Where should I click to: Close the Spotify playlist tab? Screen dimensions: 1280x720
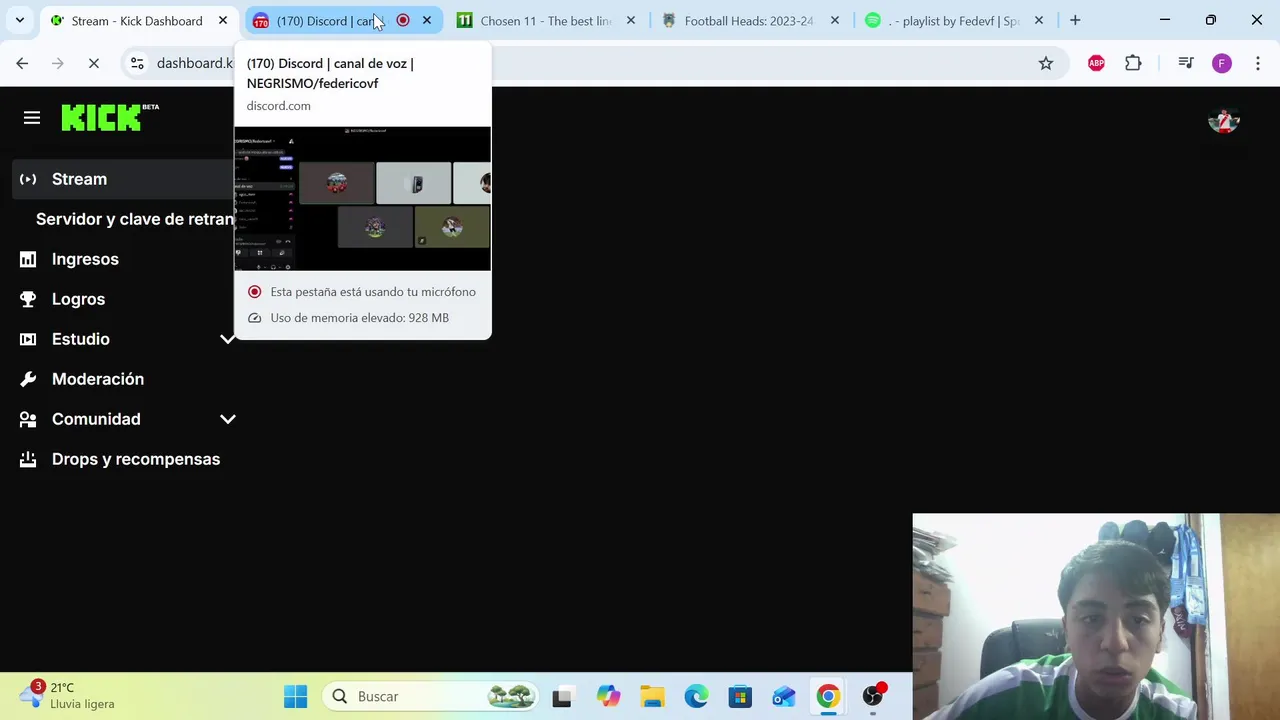coord(1039,20)
